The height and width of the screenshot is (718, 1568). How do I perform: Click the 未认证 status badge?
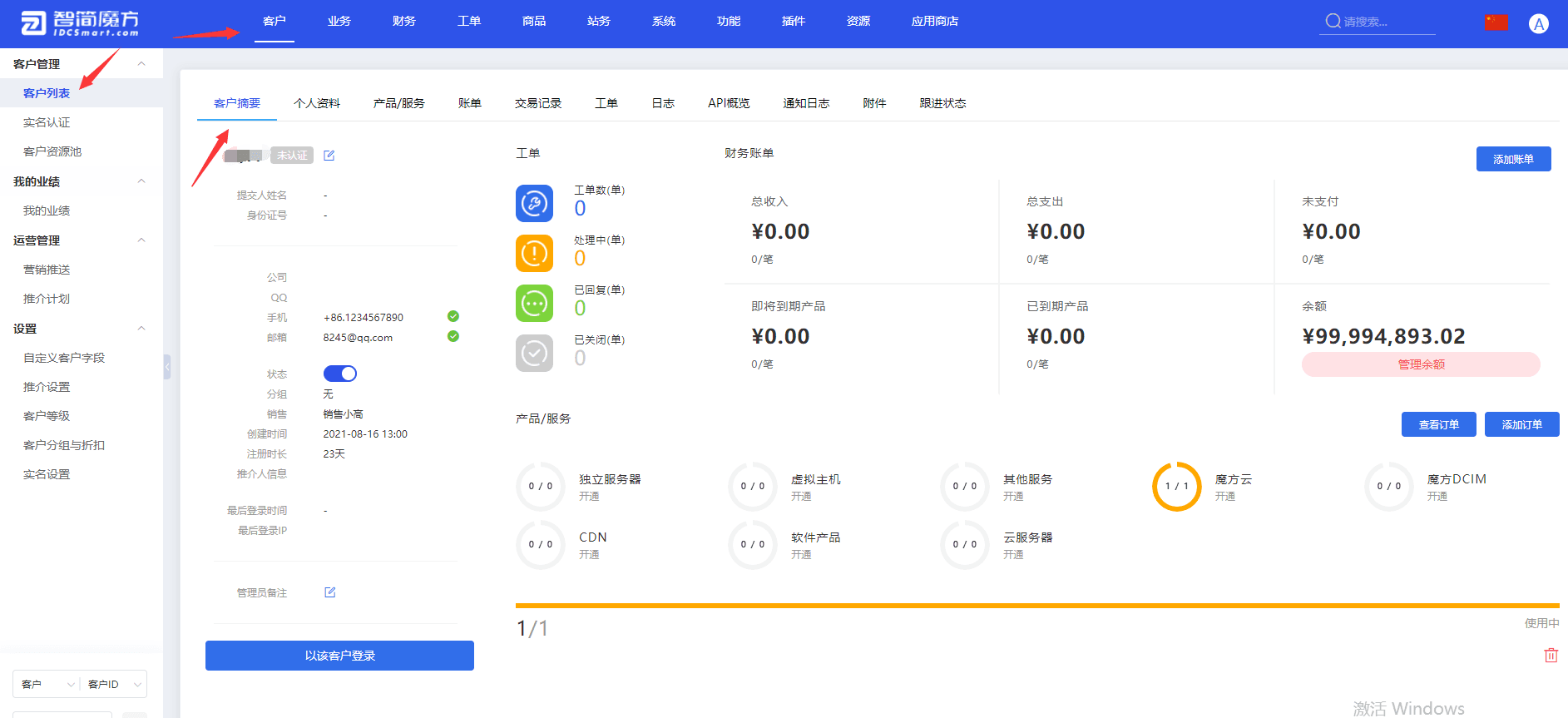(x=292, y=156)
